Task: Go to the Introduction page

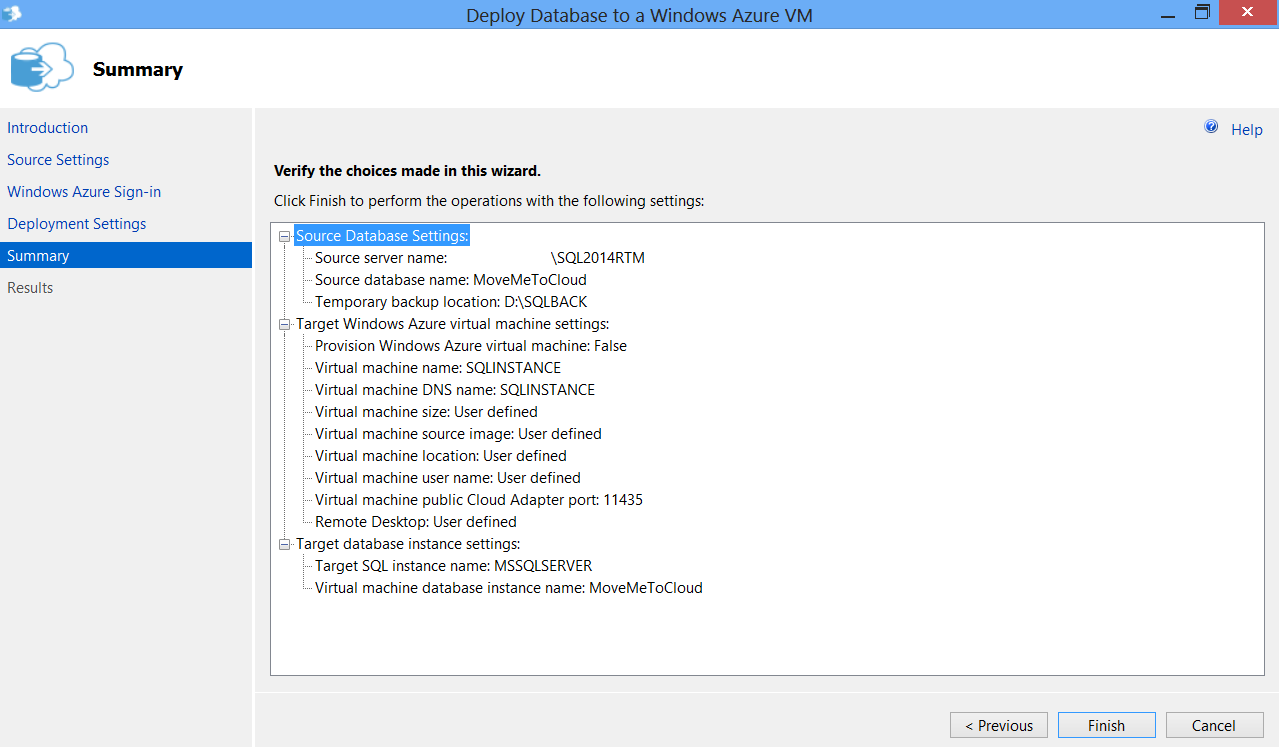Action: pos(48,128)
